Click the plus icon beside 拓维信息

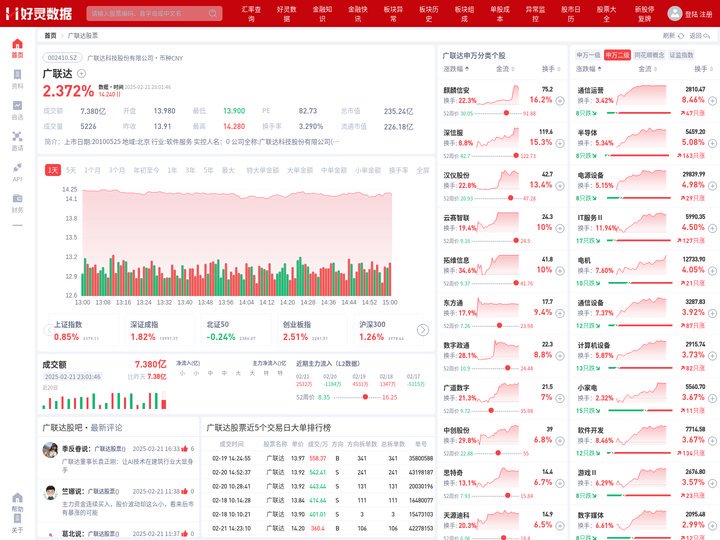pos(560,270)
